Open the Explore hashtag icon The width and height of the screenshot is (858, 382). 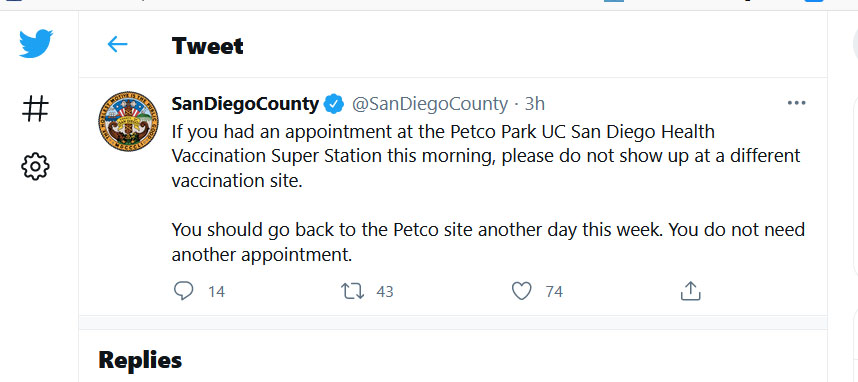pyautogui.click(x=36, y=108)
